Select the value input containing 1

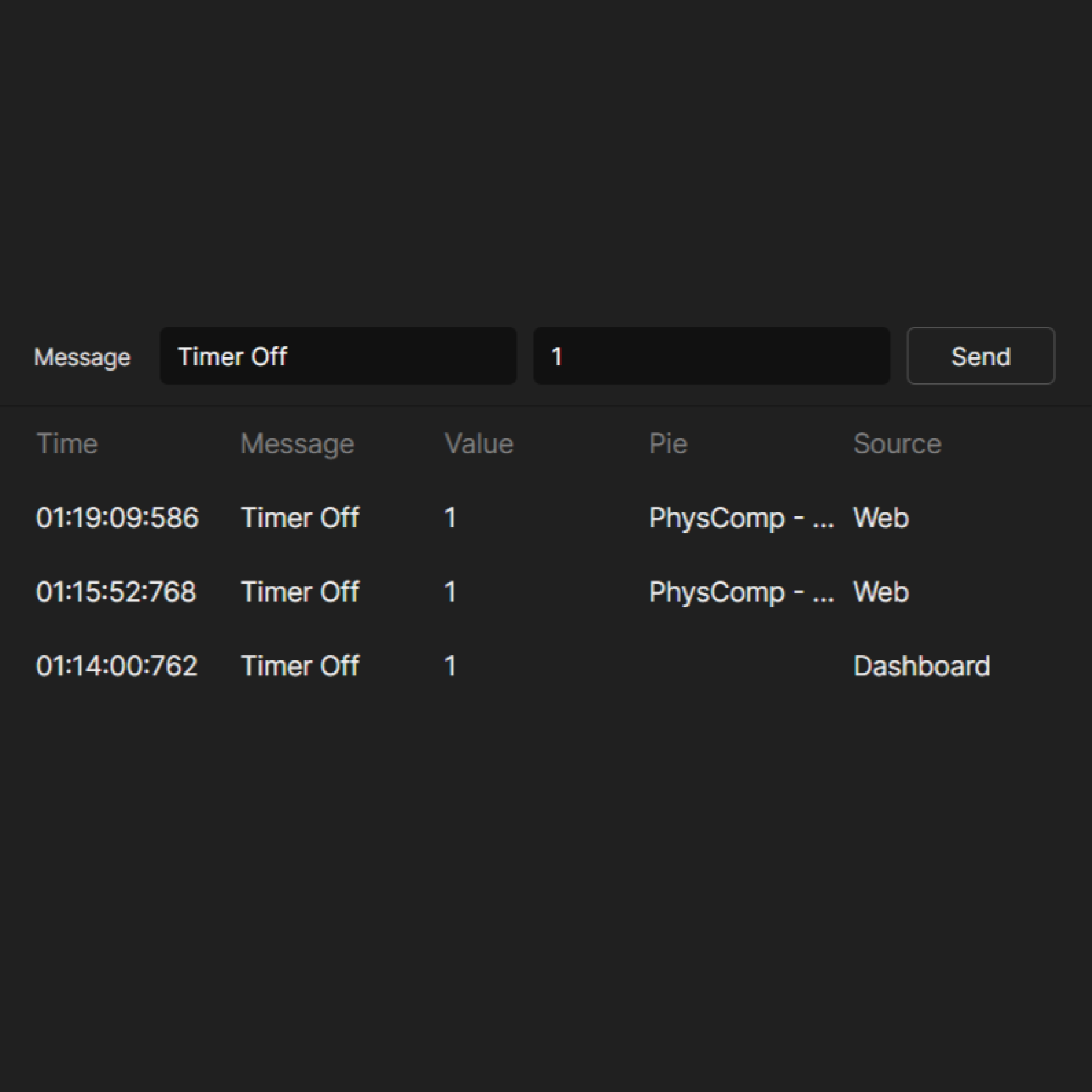click(x=711, y=356)
